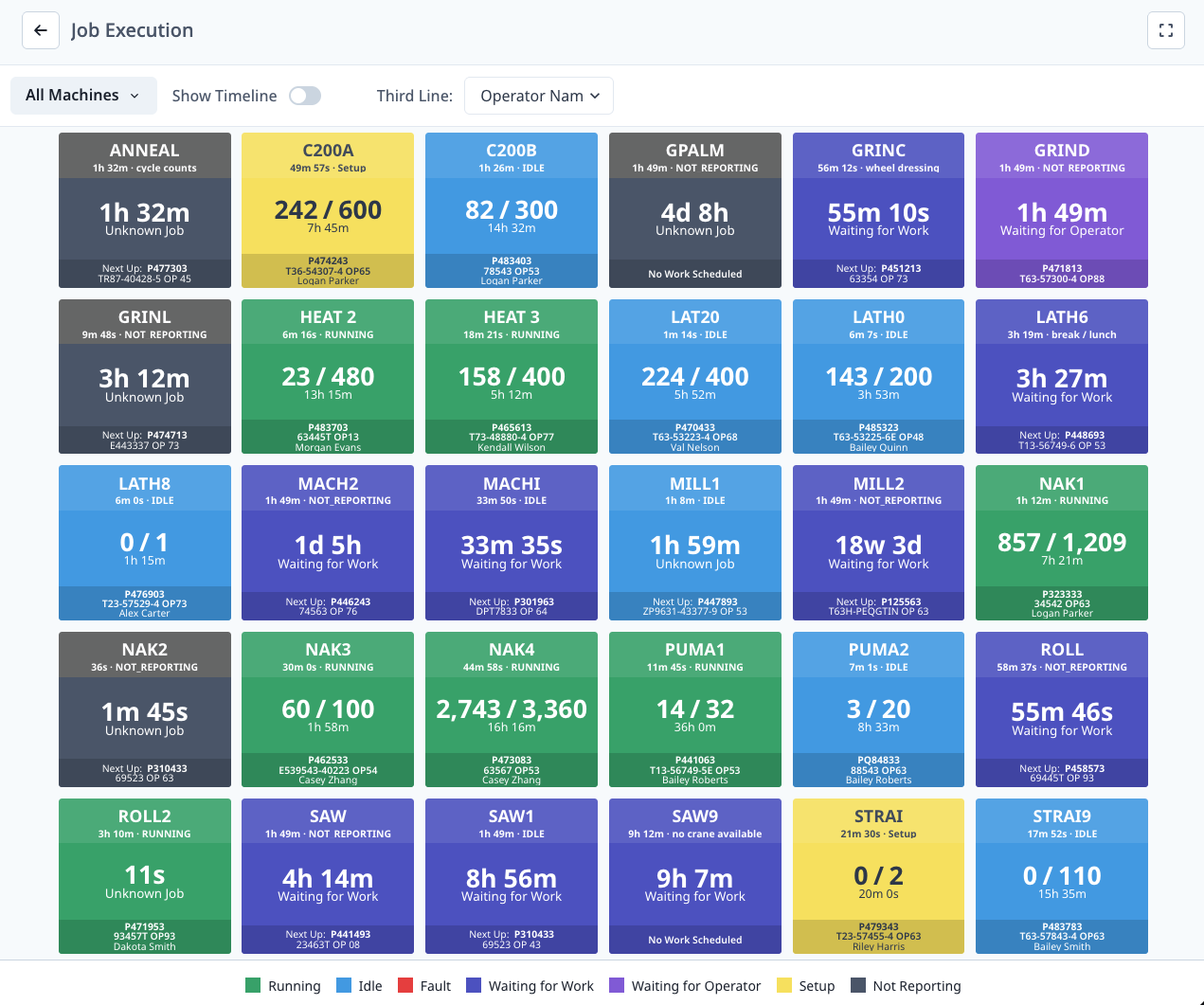Select the STRAI machine tile
Image resolution: width=1204 pixels, height=1005 pixels.
point(878,875)
